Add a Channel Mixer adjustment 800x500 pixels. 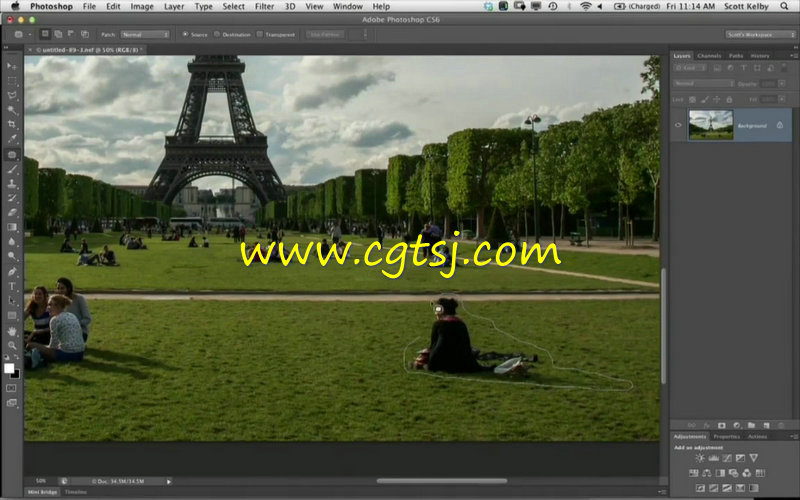[x=746, y=473]
